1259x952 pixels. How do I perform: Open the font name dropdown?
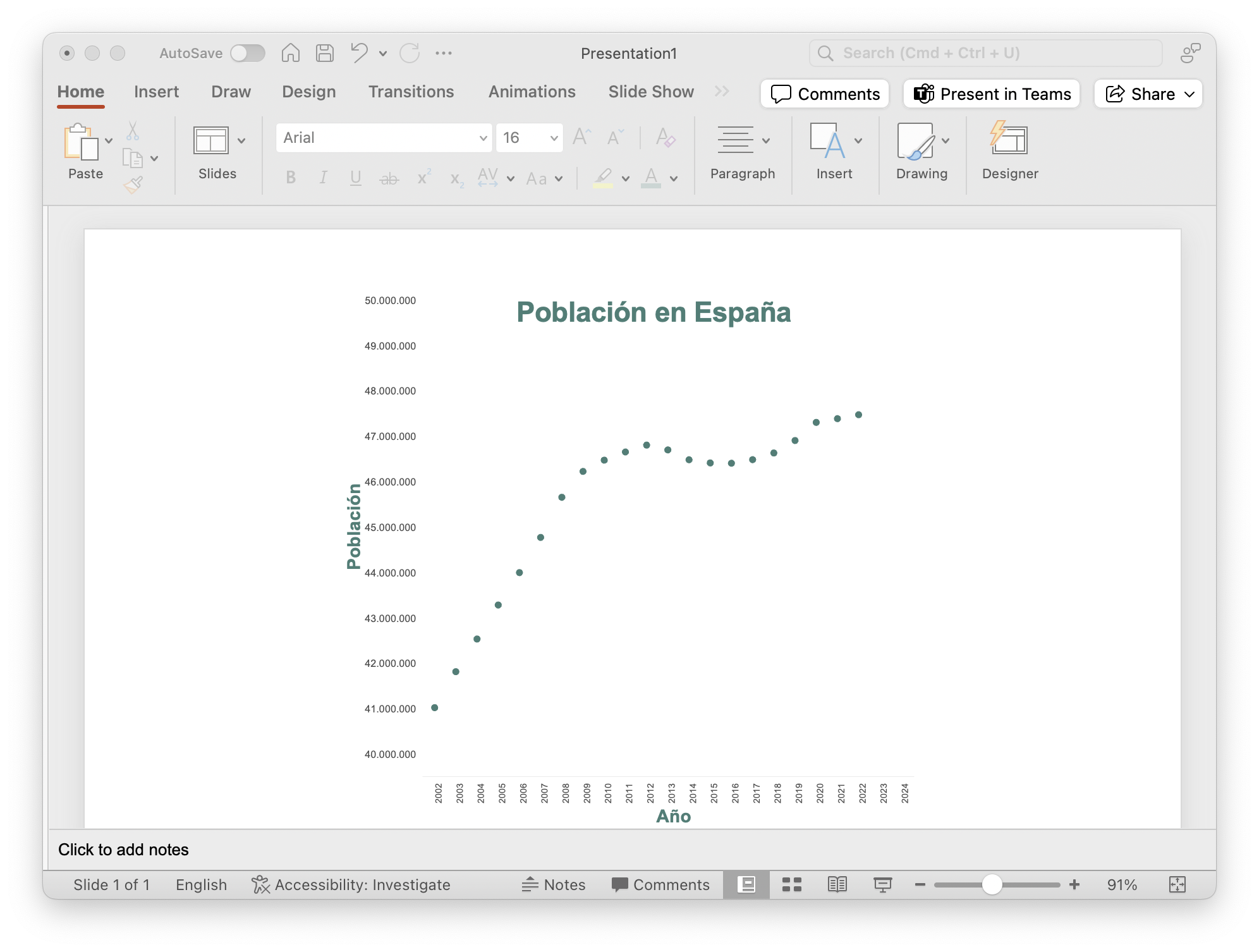click(x=483, y=137)
